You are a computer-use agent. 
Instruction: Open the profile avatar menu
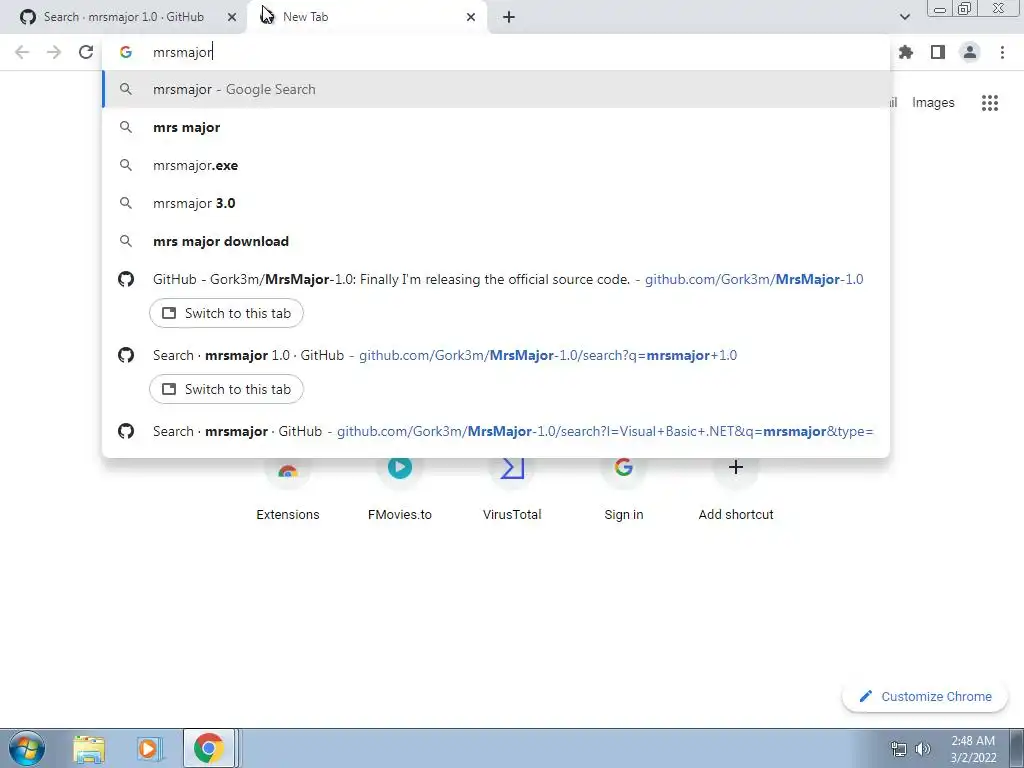[x=970, y=52]
